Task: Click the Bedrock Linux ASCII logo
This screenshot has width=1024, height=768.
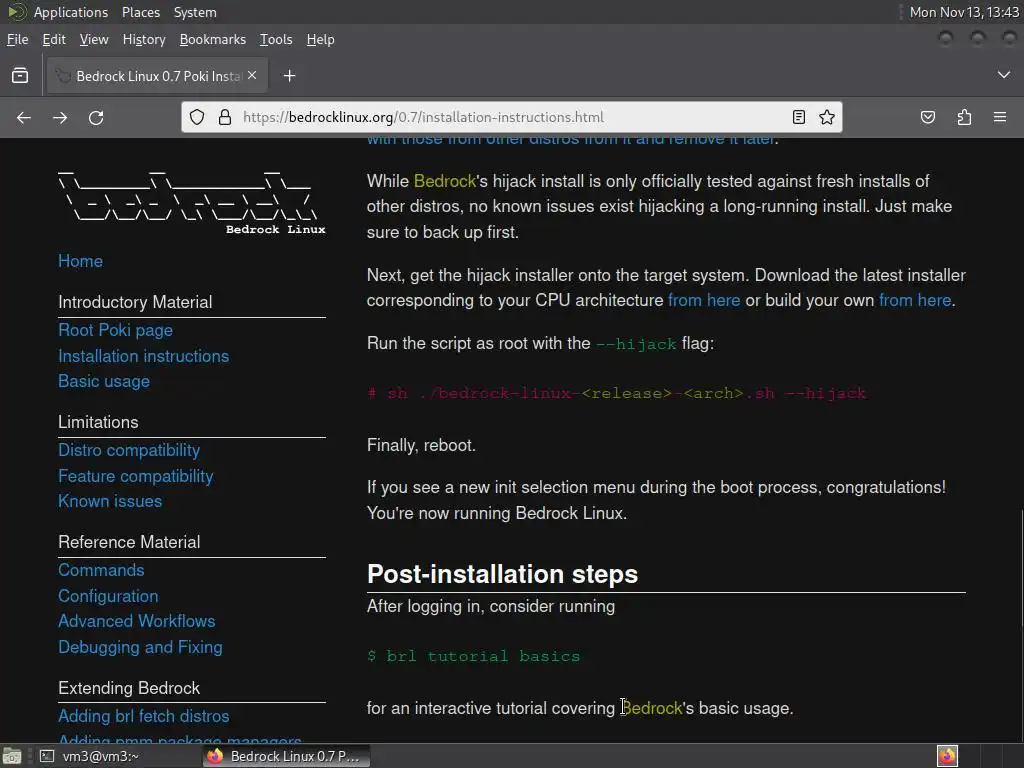Action: tap(191, 204)
